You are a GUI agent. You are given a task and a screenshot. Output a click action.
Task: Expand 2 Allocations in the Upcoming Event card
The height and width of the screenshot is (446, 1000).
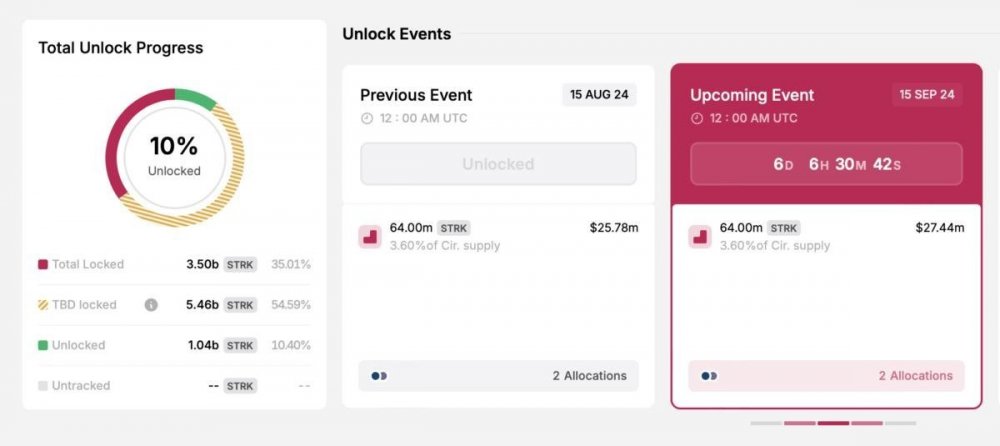[915, 376]
